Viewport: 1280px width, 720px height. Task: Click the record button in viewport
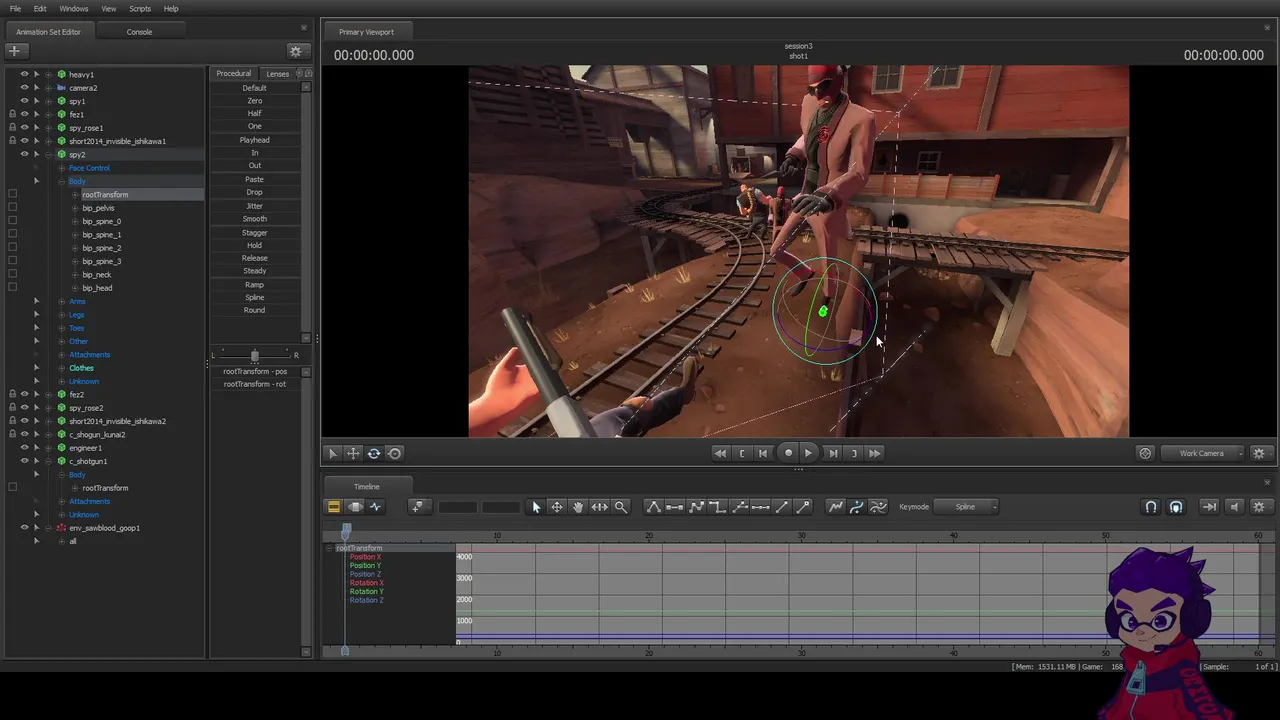788,453
